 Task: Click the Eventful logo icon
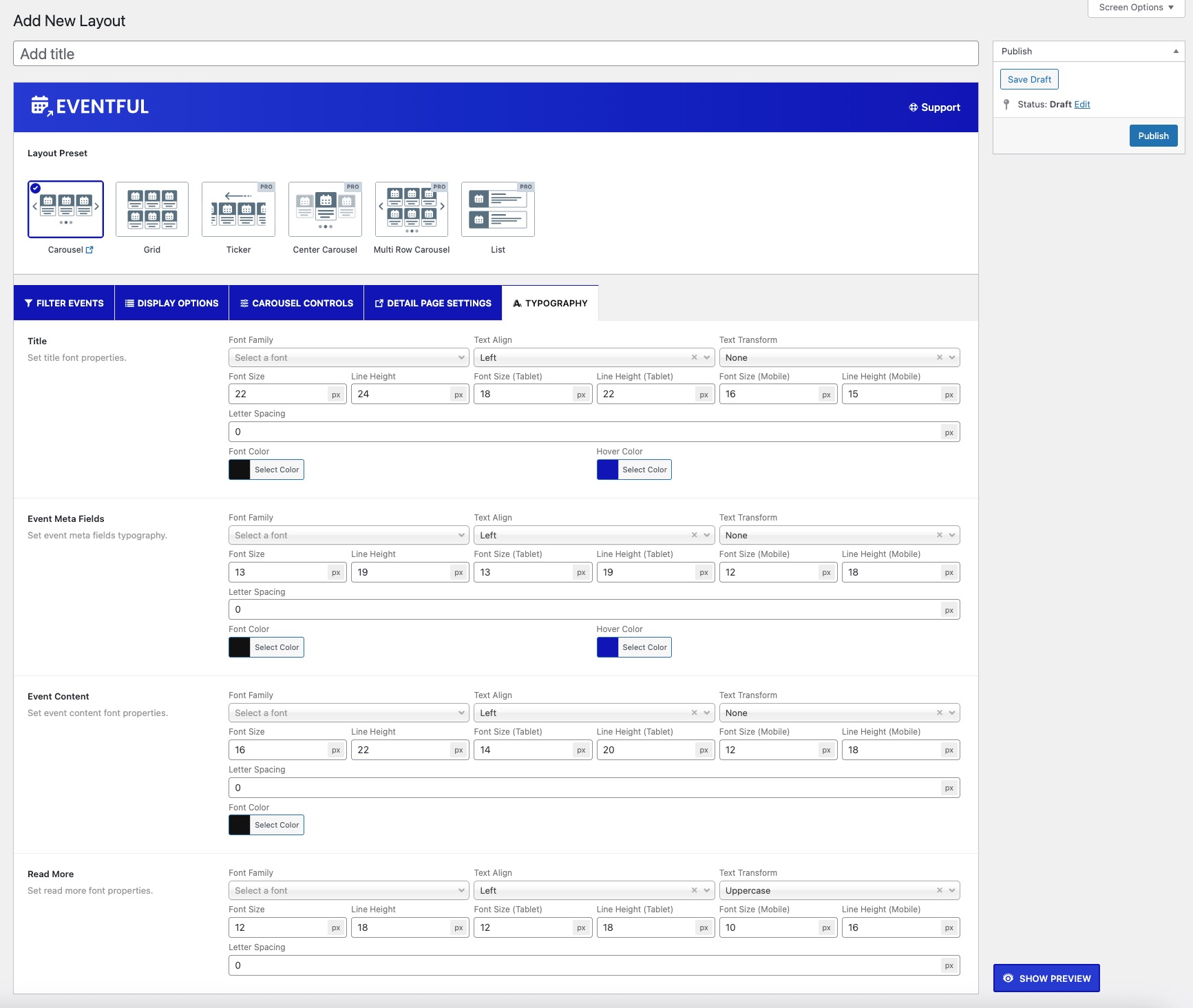(41, 106)
